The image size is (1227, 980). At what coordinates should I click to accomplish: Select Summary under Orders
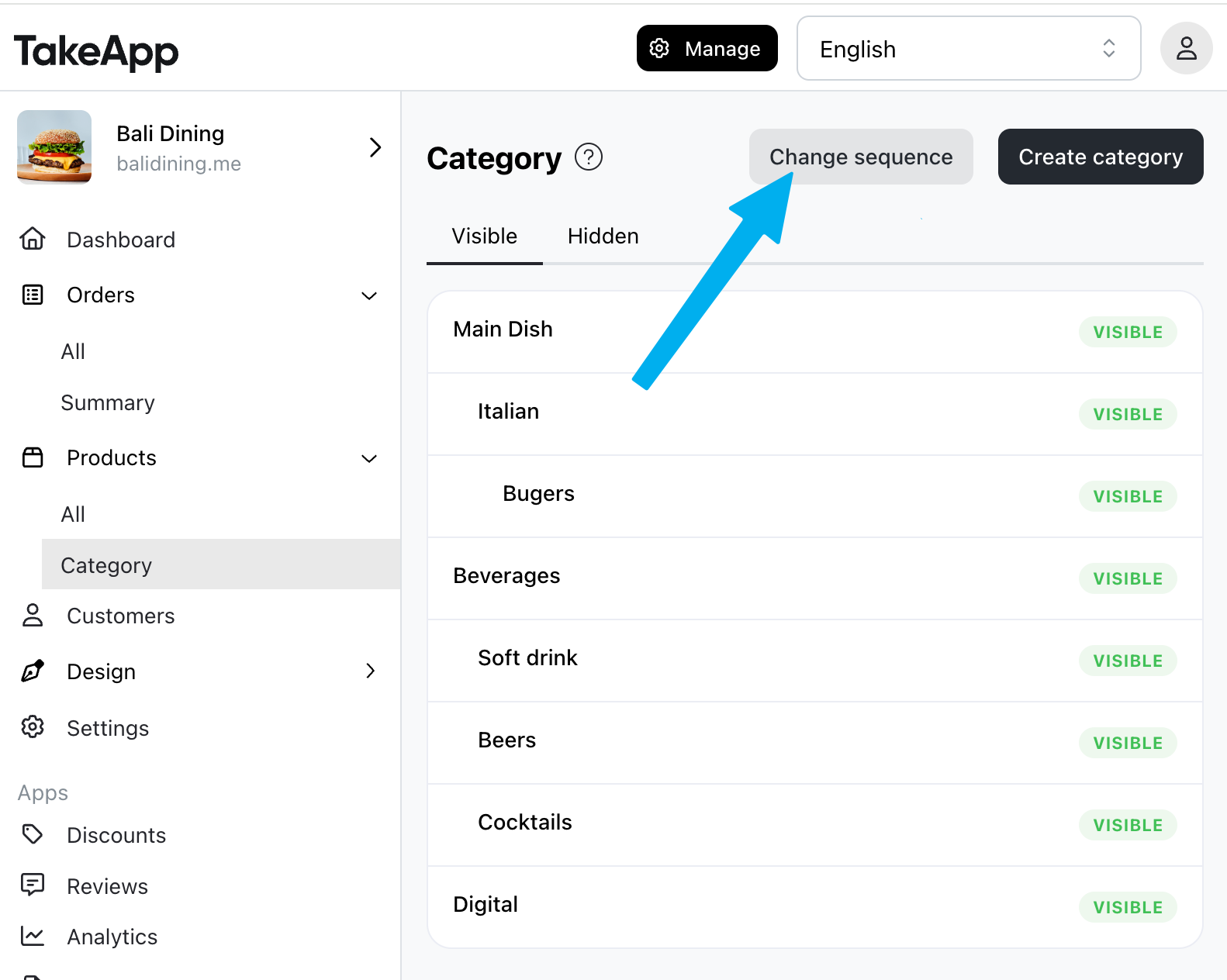(108, 402)
